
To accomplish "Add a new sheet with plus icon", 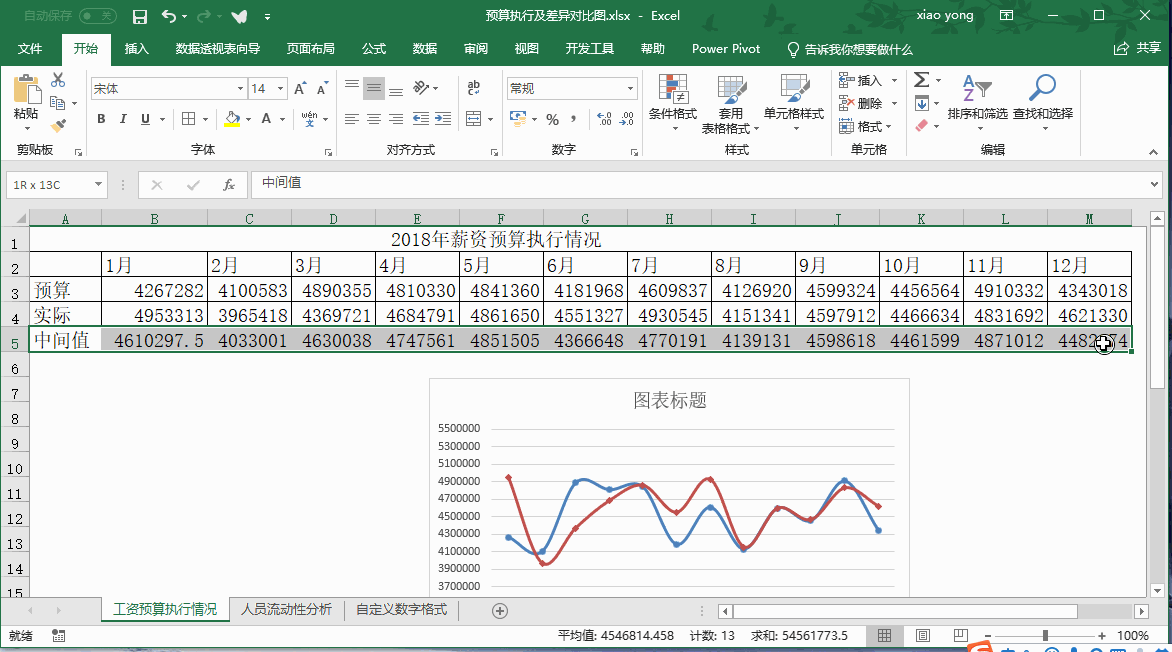I will pyautogui.click(x=500, y=611).
